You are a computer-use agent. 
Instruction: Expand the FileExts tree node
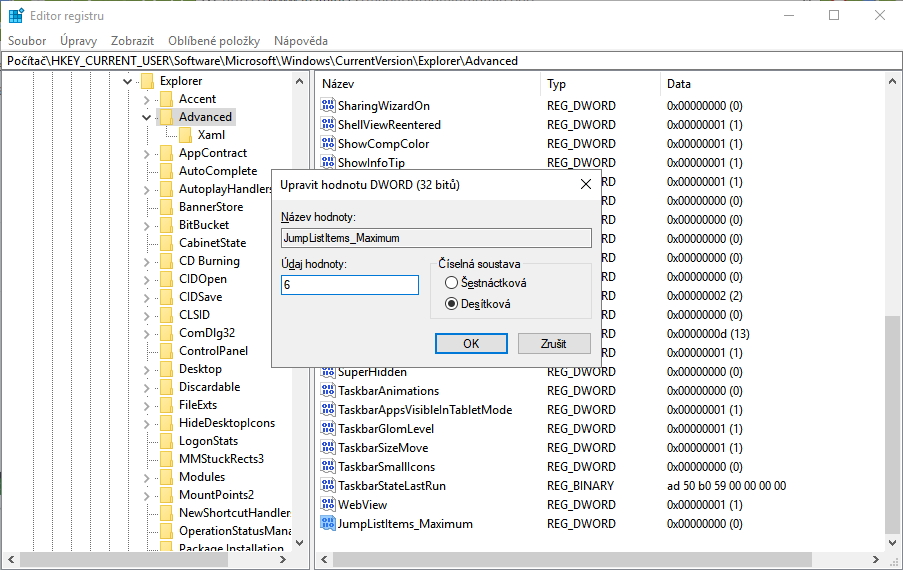pos(146,406)
